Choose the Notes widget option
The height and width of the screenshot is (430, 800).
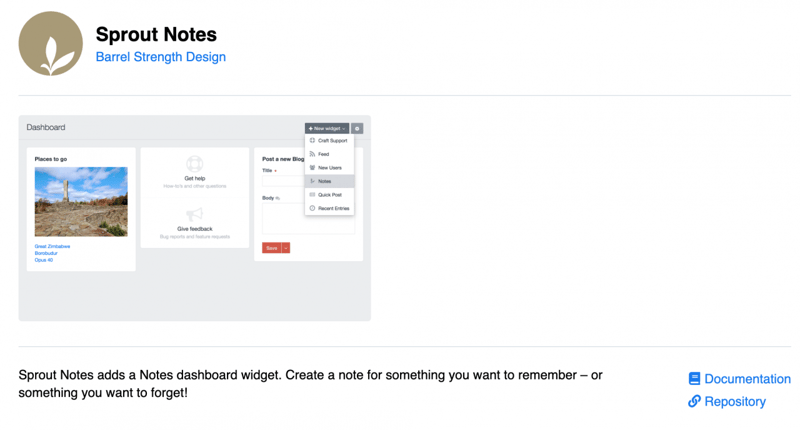(x=325, y=181)
